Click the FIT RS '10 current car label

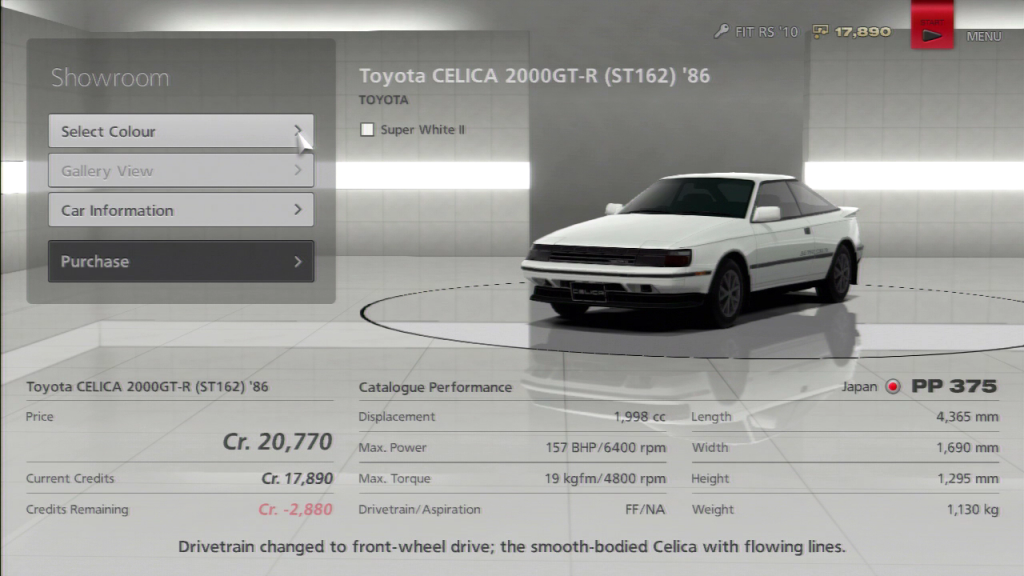click(766, 32)
